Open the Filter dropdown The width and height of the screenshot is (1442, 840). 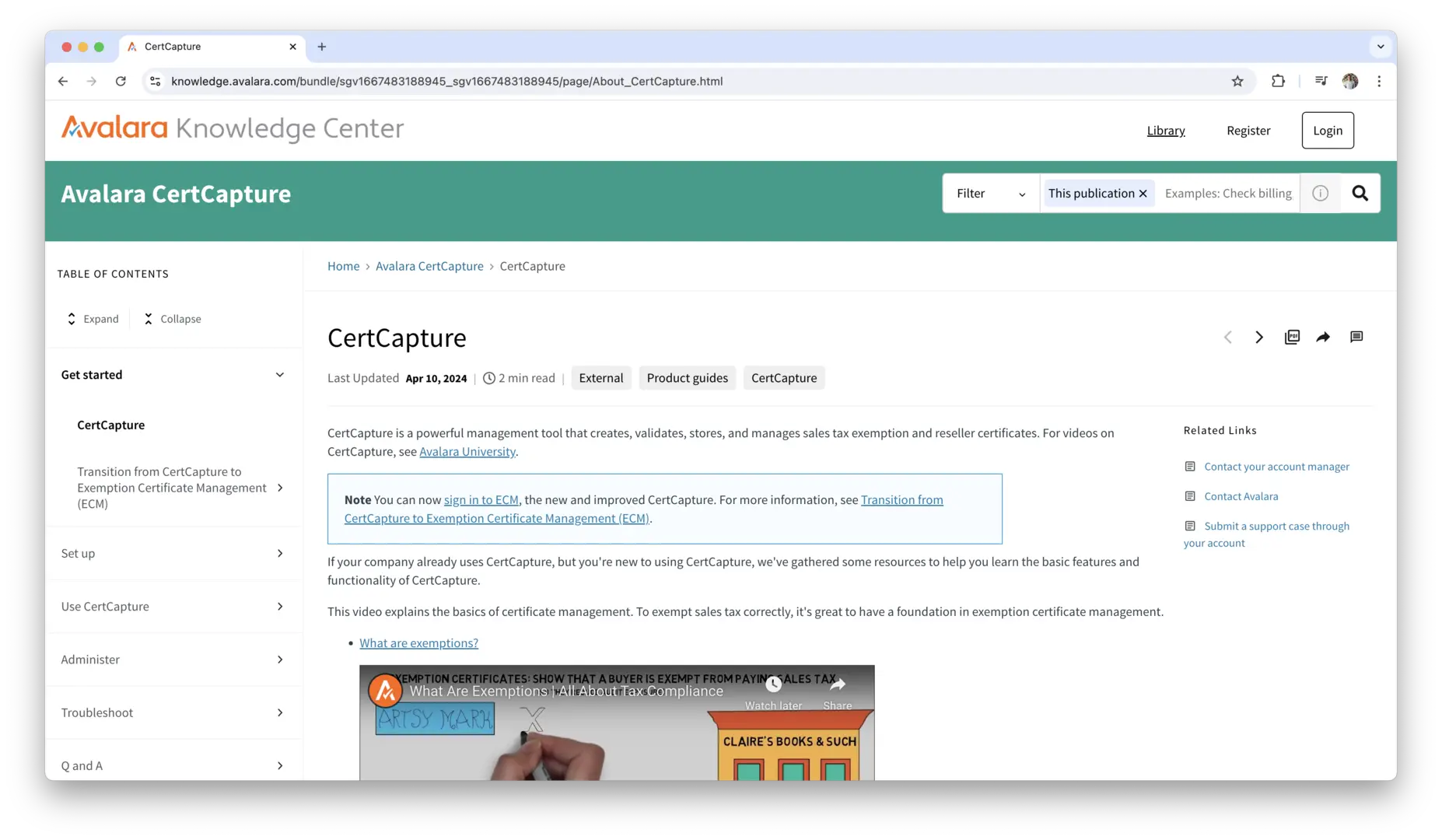pos(991,193)
